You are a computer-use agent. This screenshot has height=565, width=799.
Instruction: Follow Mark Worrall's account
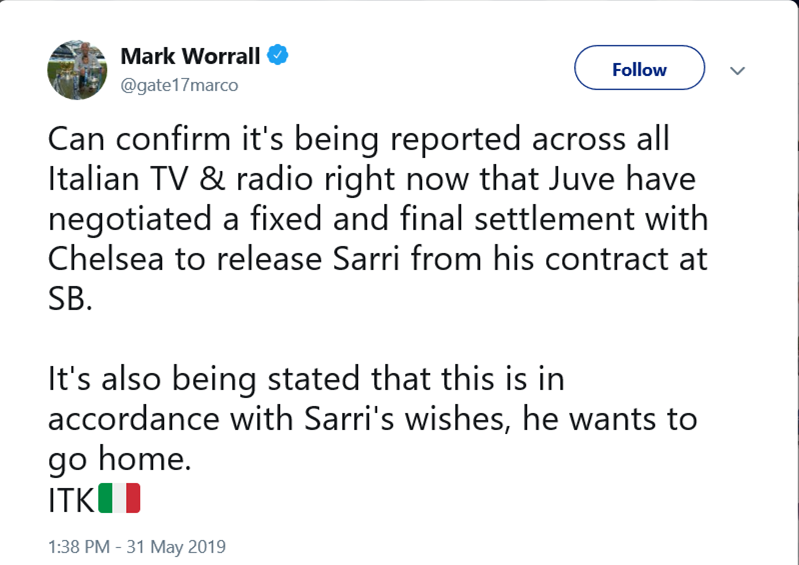tap(640, 68)
